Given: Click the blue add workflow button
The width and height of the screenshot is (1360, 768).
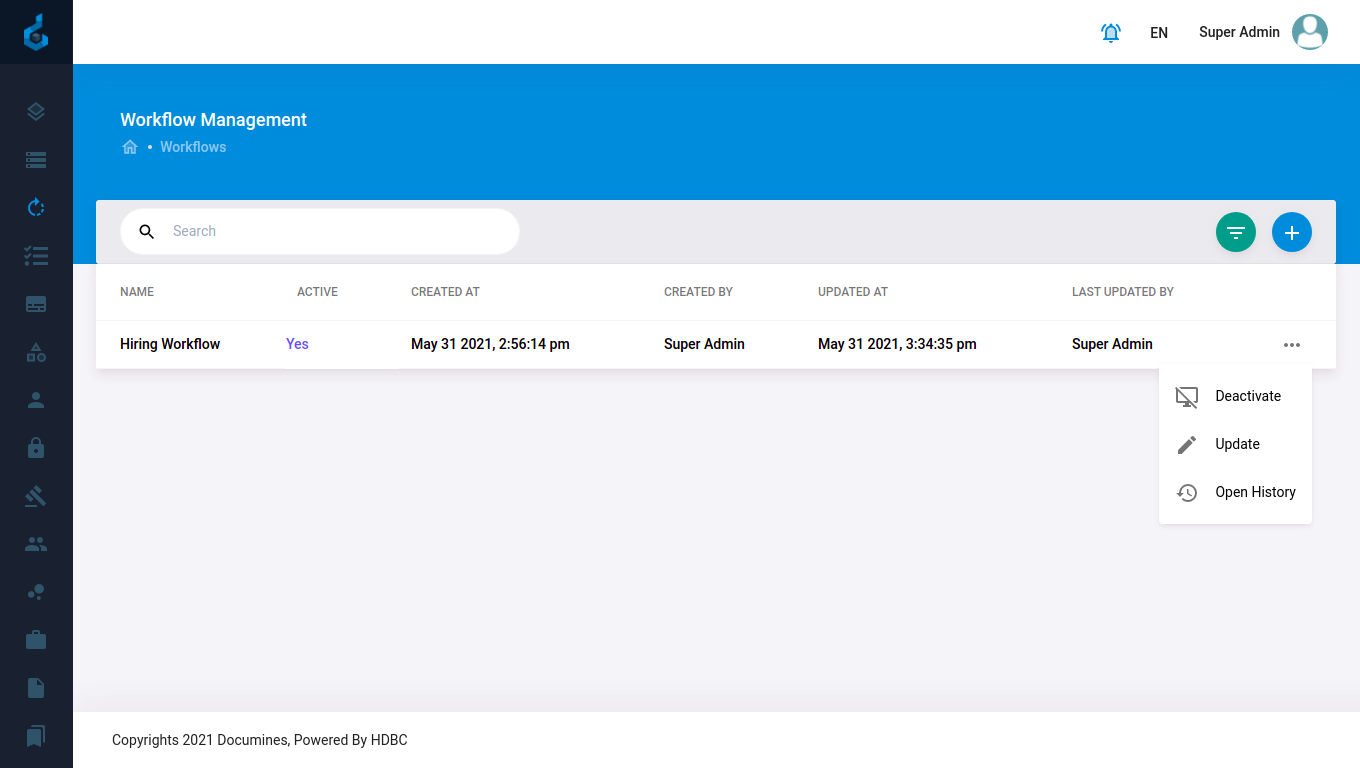Looking at the screenshot, I should tap(1292, 232).
